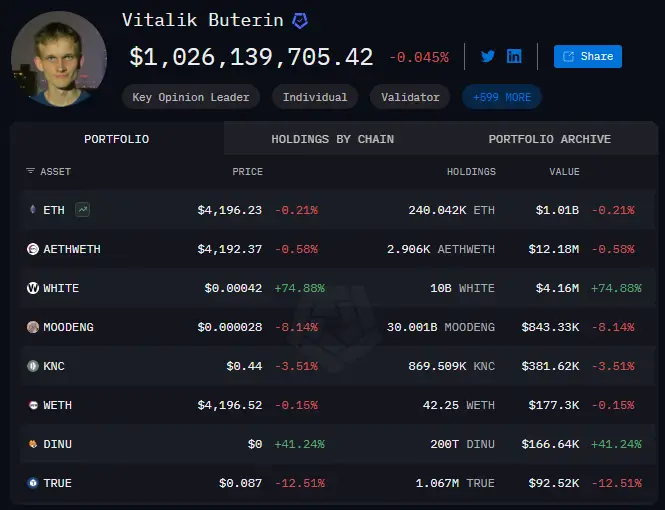Open the LinkedIn profile icon
This screenshot has height=510, width=665.
tap(514, 56)
